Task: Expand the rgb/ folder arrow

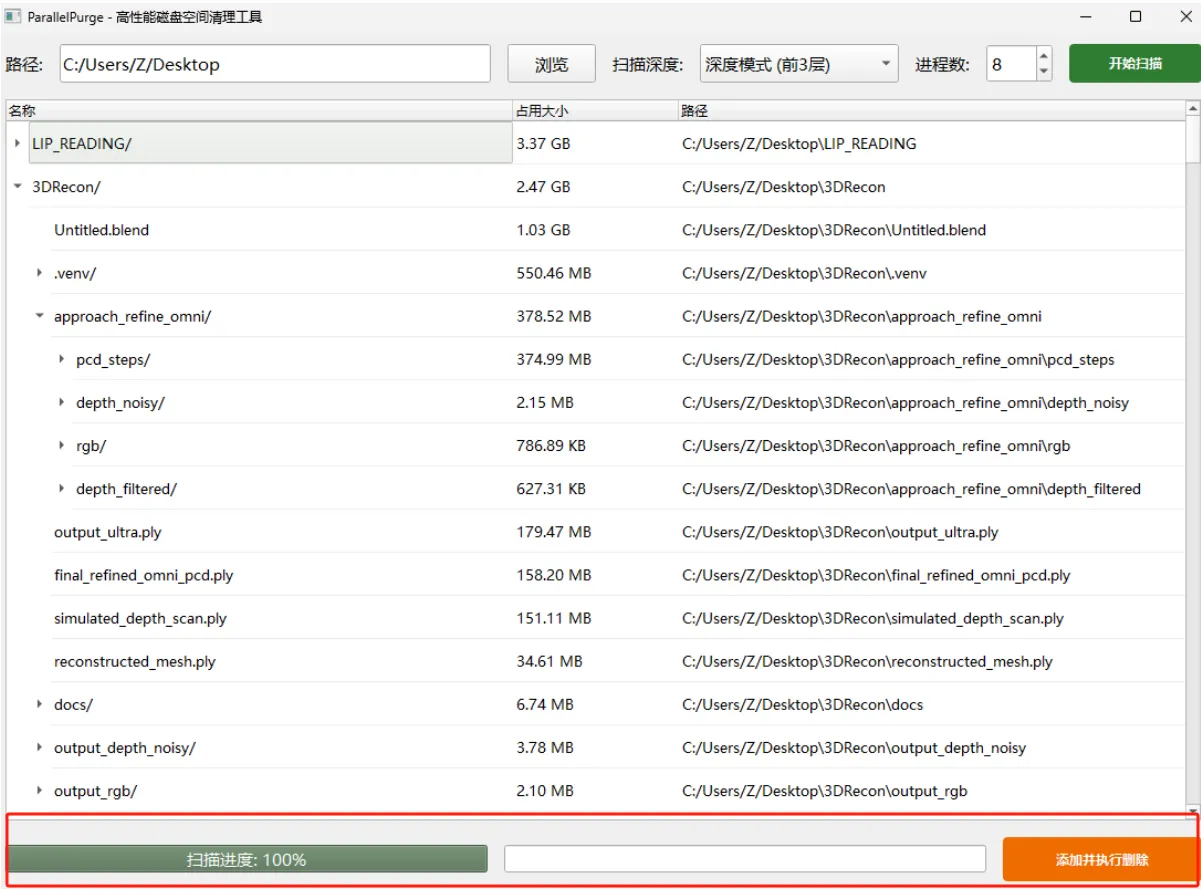Action: [61, 444]
